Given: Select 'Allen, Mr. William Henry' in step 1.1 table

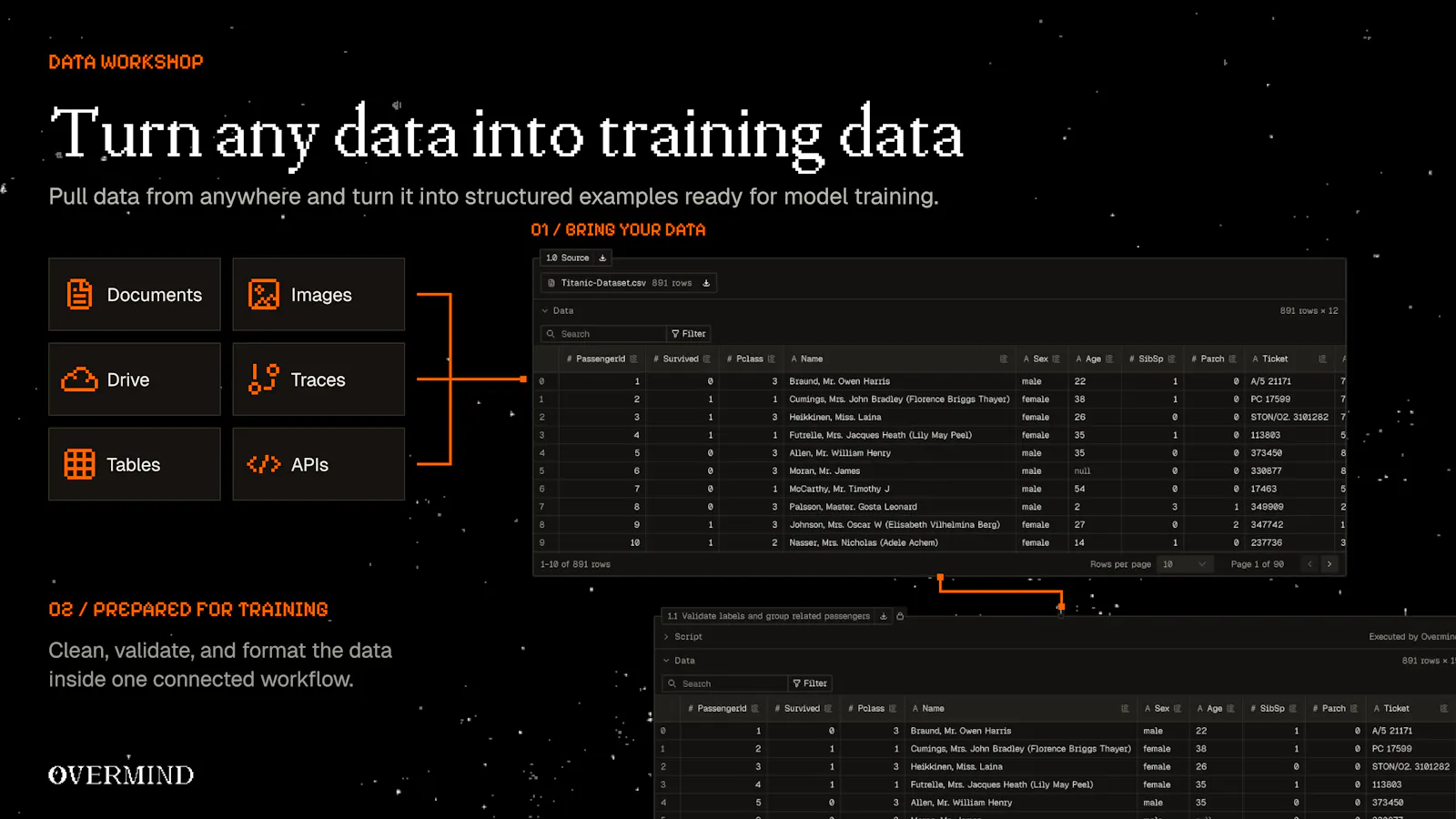Looking at the screenshot, I should click(x=961, y=803).
